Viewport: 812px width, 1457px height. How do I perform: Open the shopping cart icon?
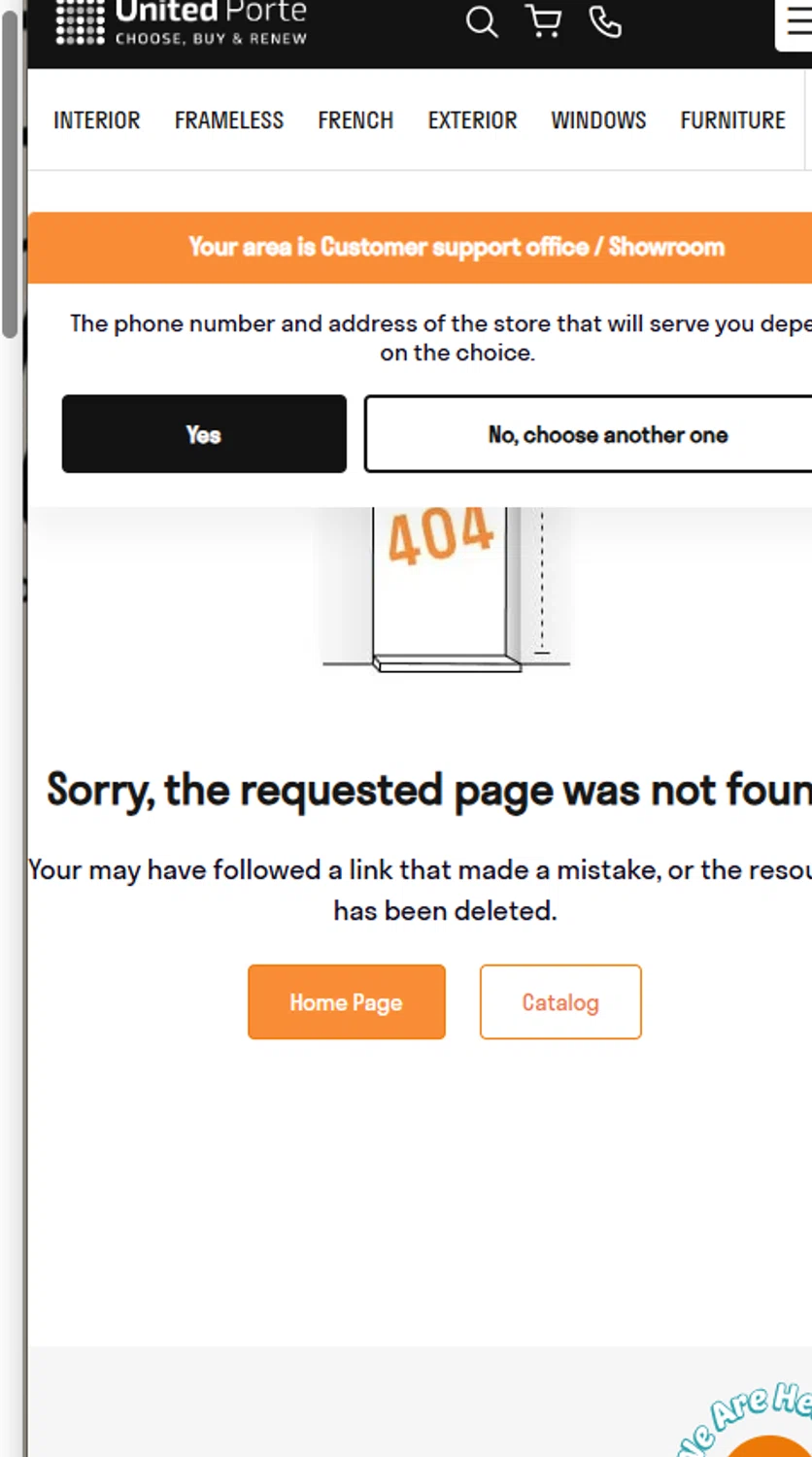[x=544, y=20]
